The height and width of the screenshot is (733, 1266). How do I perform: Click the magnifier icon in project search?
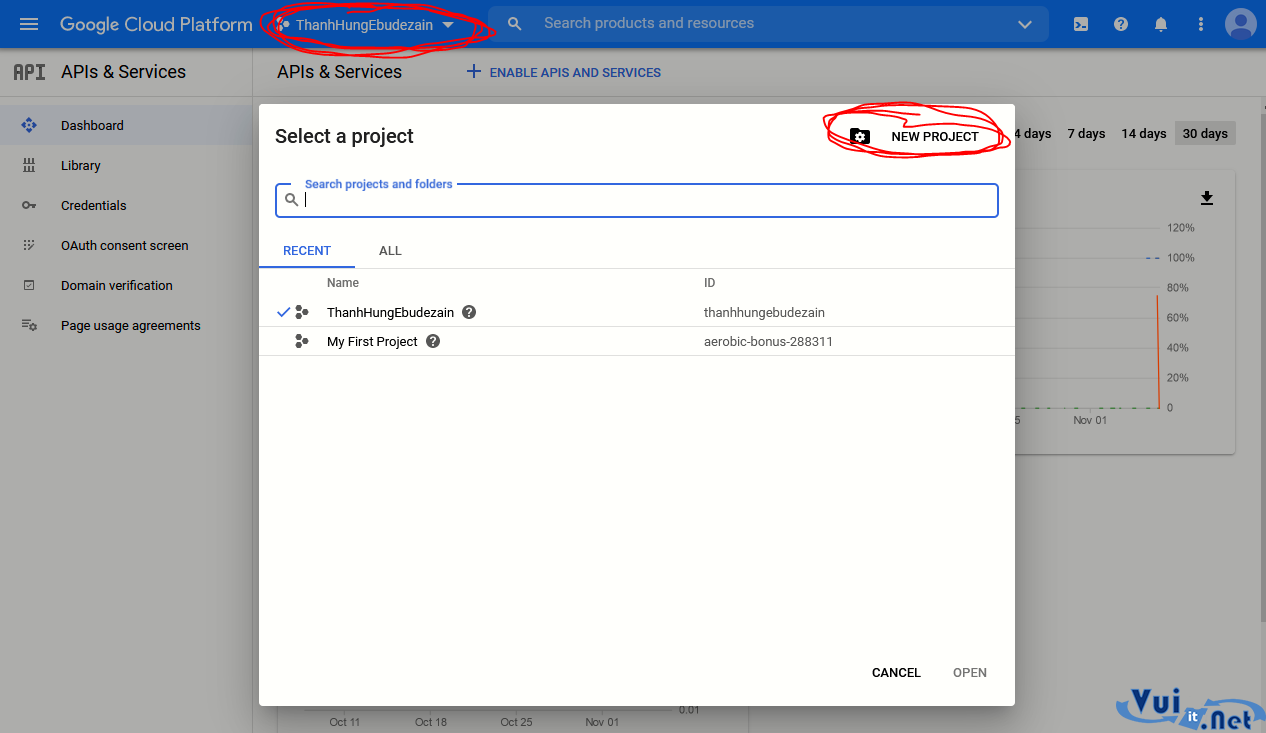291,200
